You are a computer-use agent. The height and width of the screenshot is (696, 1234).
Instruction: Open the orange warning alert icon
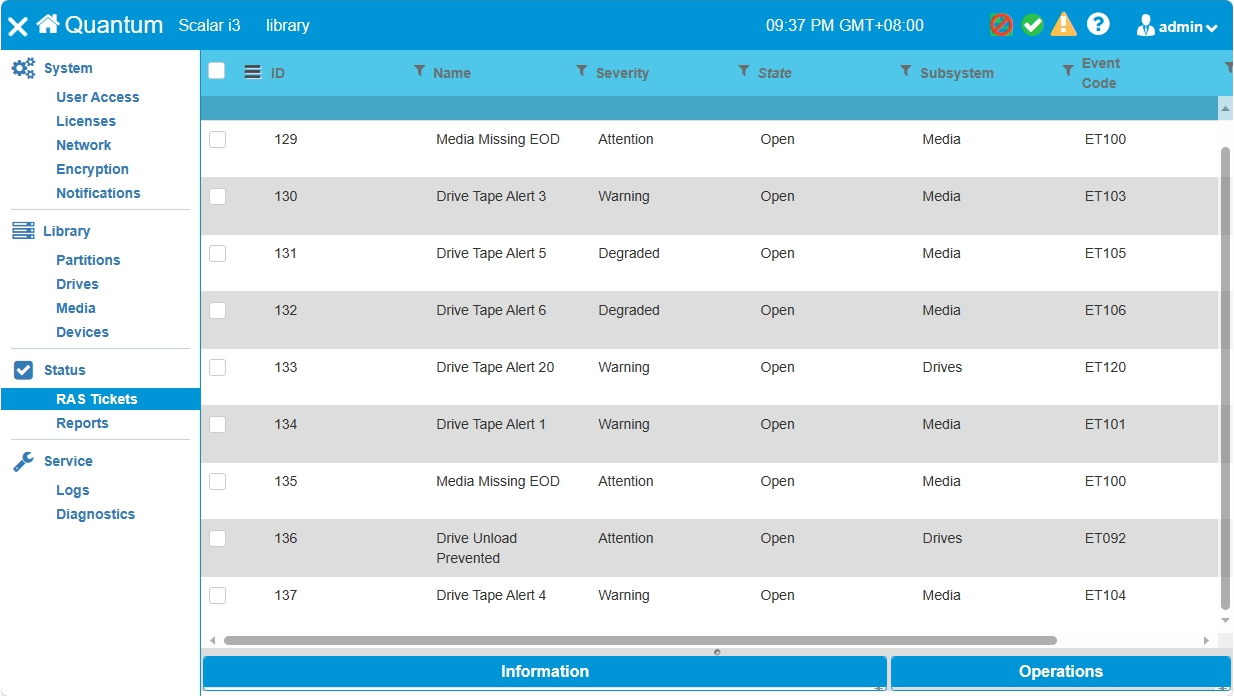(x=1064, y=25)
